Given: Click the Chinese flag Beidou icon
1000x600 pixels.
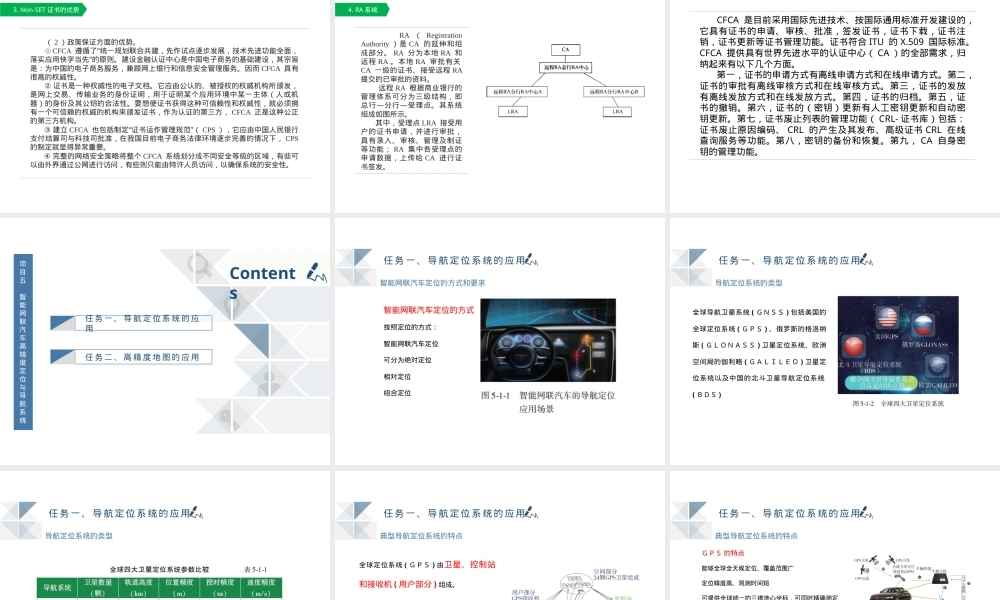Looking at the screenshot, I should click(853, 346).
